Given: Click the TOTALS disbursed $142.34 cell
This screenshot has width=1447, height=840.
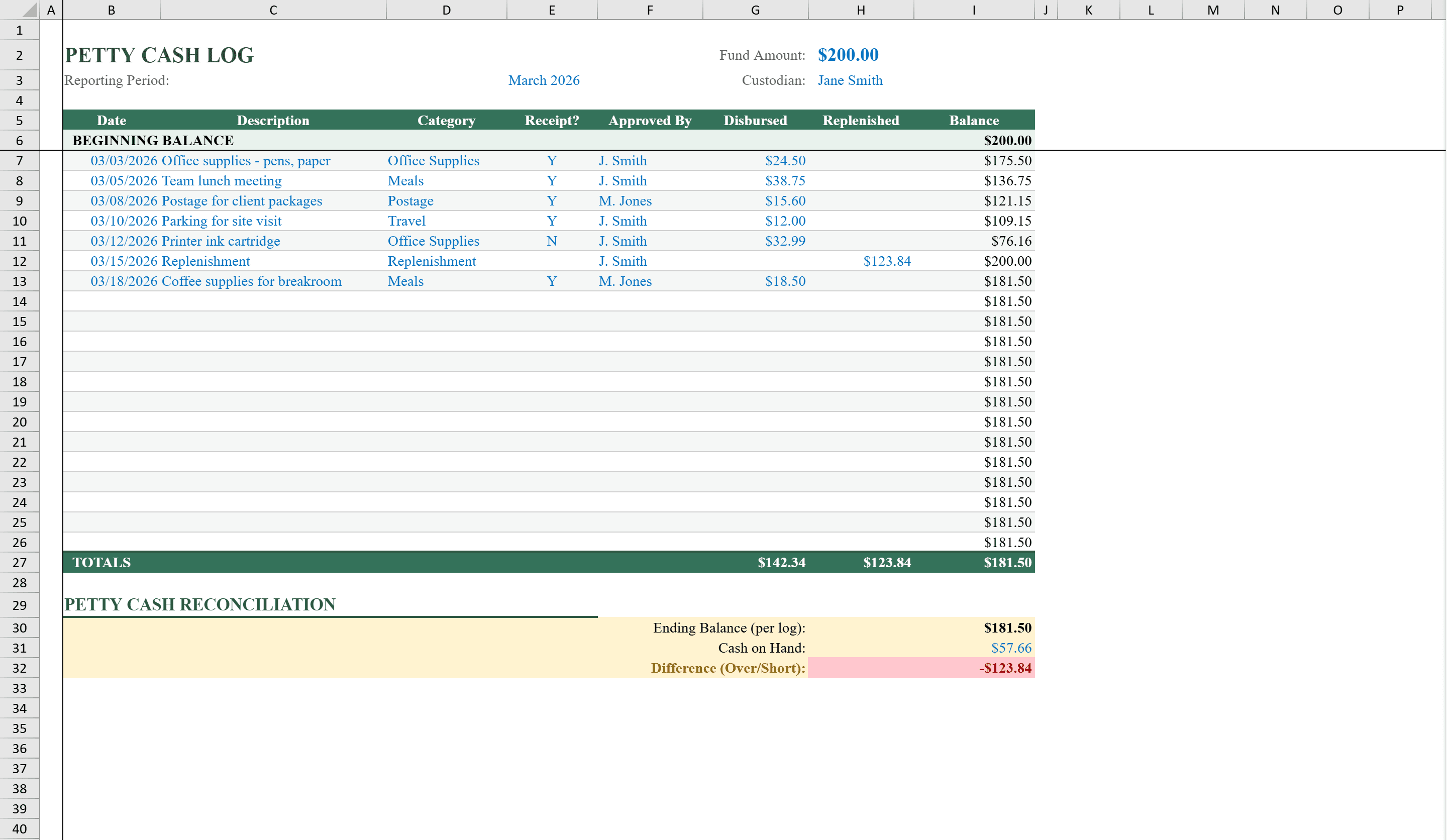Looking at the screenshot, I should 781,563.
